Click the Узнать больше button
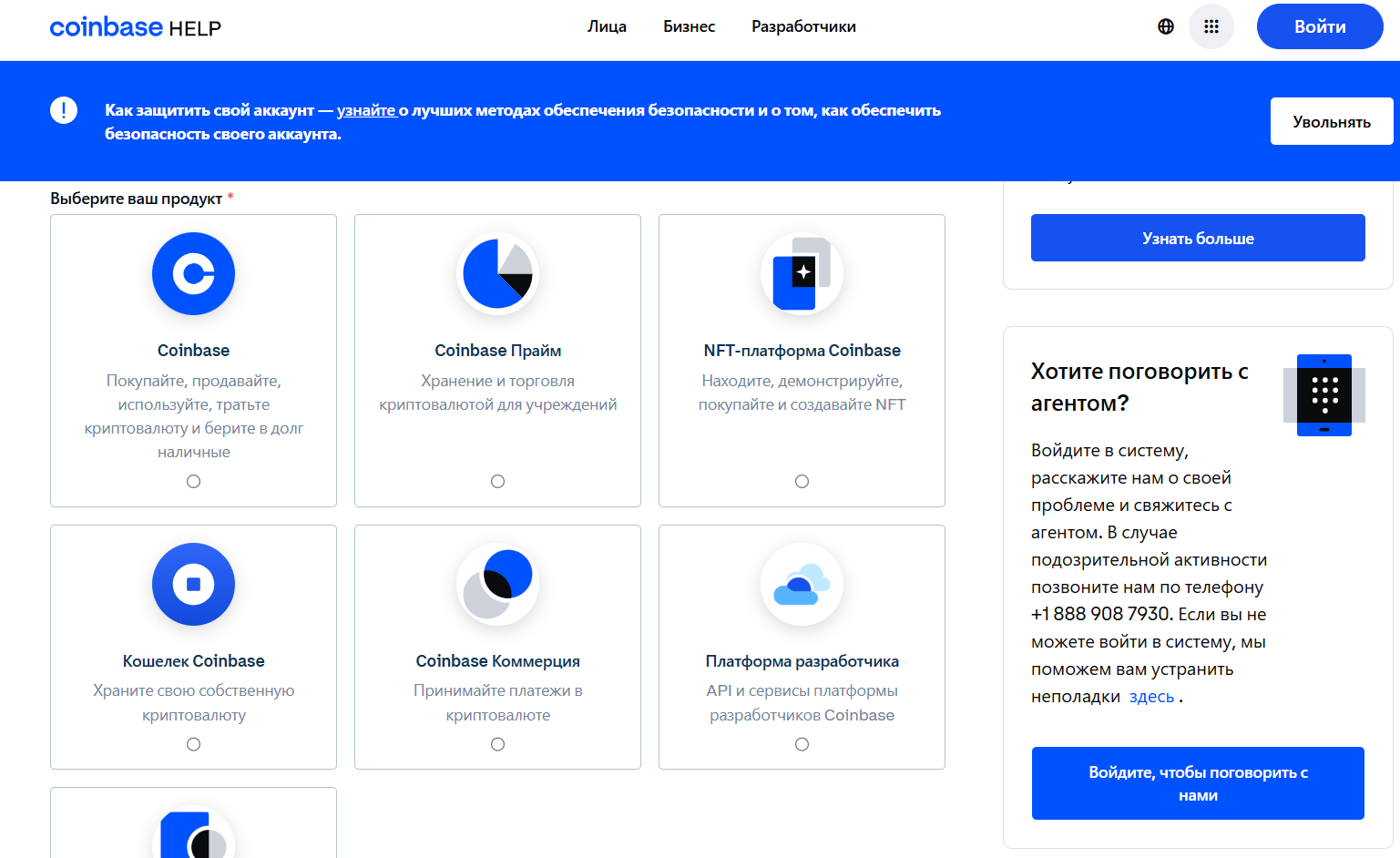 [x=1198, y=238]
